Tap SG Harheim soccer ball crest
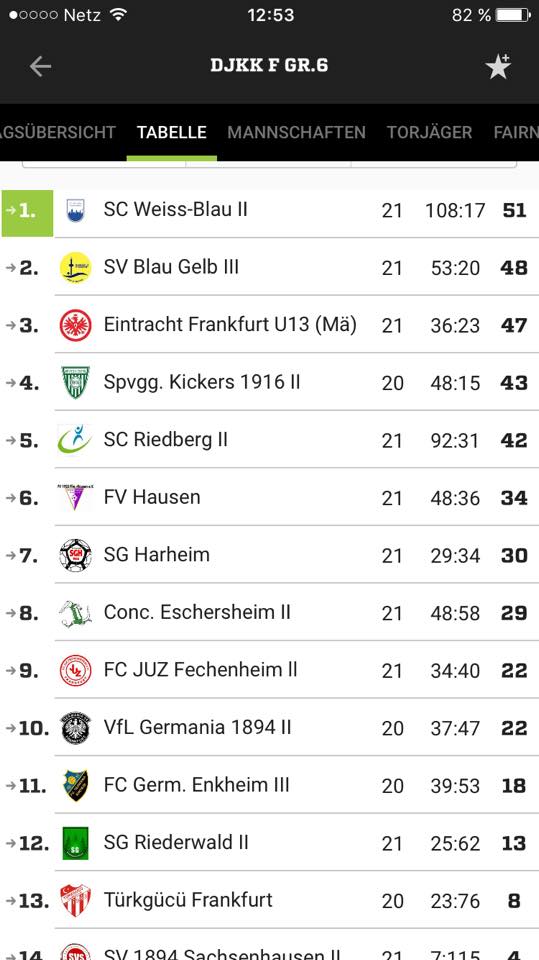539x960 pixels. (x=75, y=555)
